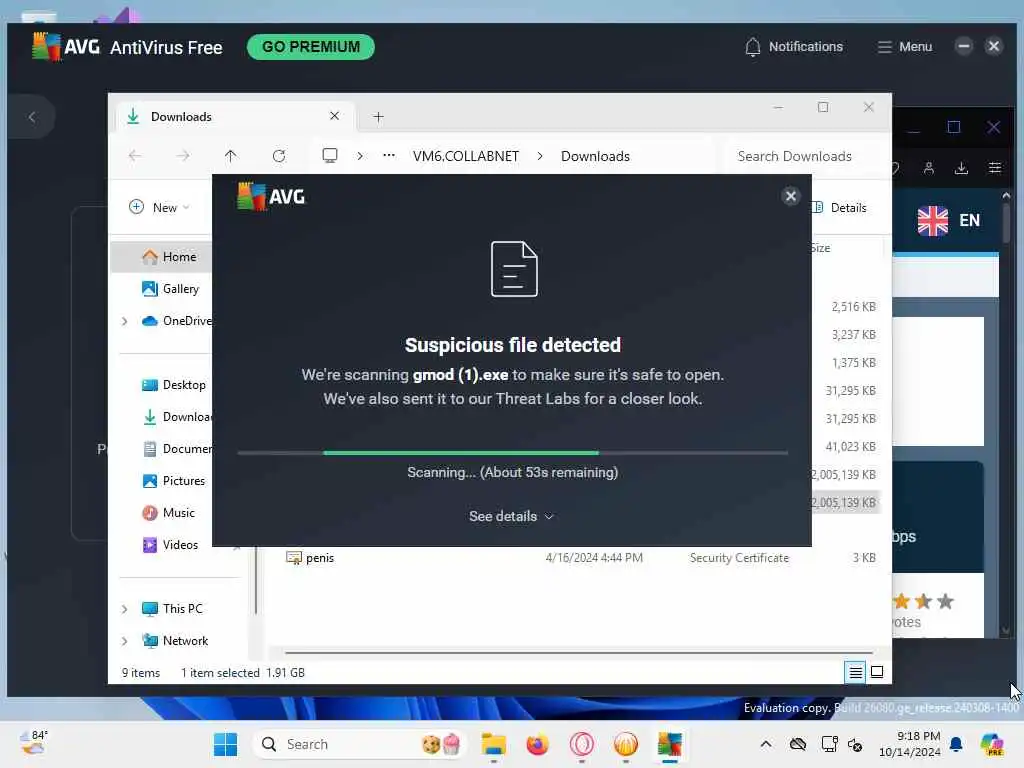The image size is (1024, 768).
Task: Expand the This PC tree node
Action: pos(125,609)
